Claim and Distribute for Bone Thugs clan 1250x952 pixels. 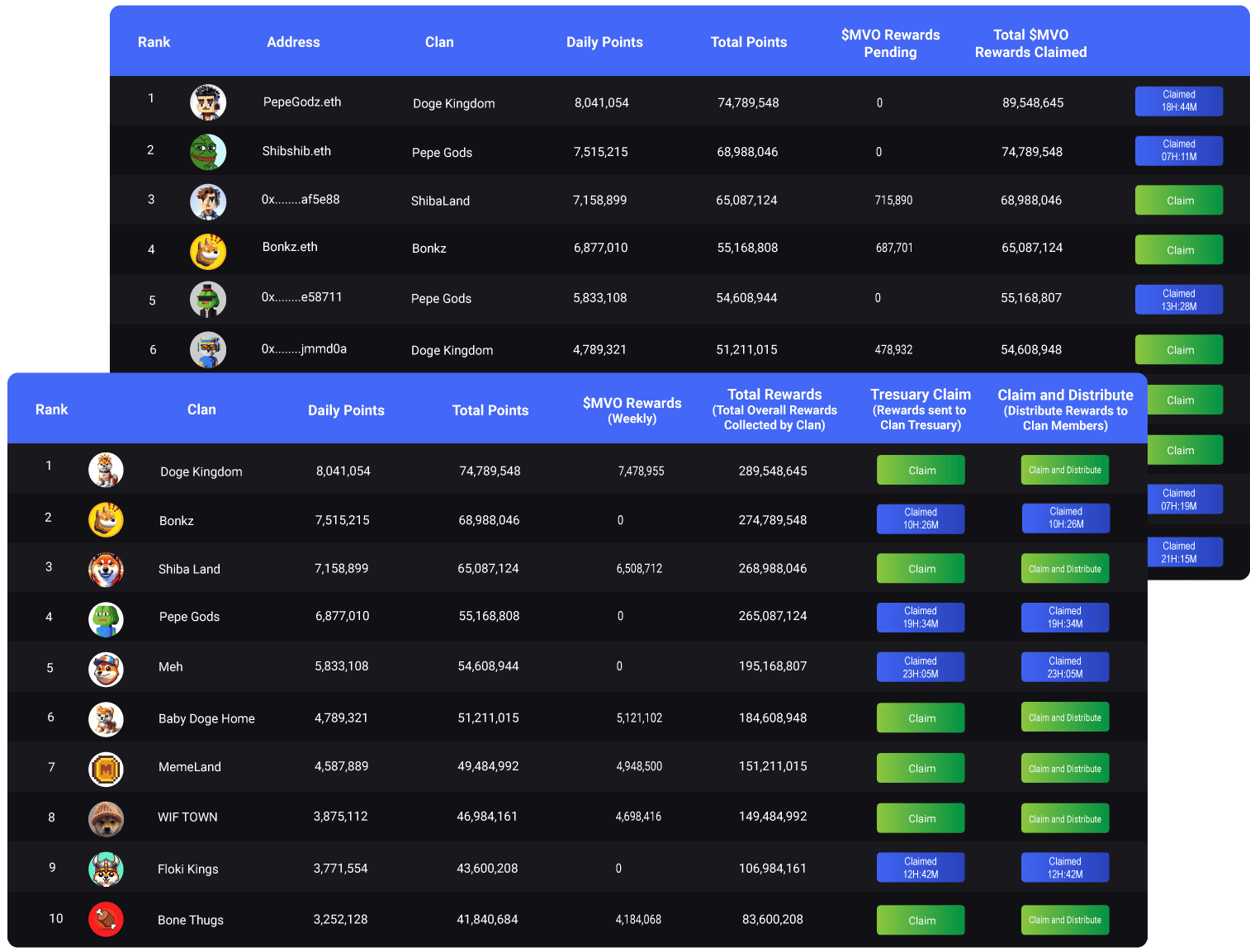(x=1065, y=920)
